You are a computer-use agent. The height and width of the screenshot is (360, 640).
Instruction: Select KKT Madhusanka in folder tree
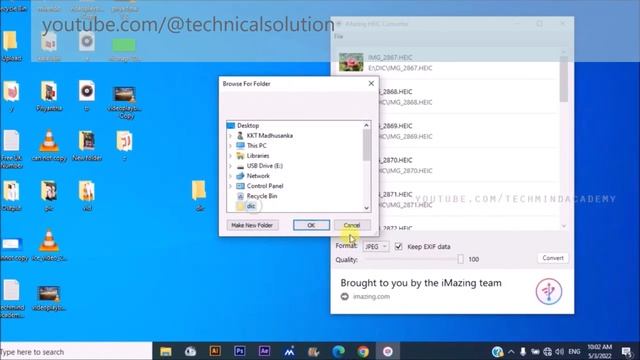(269, 136)
